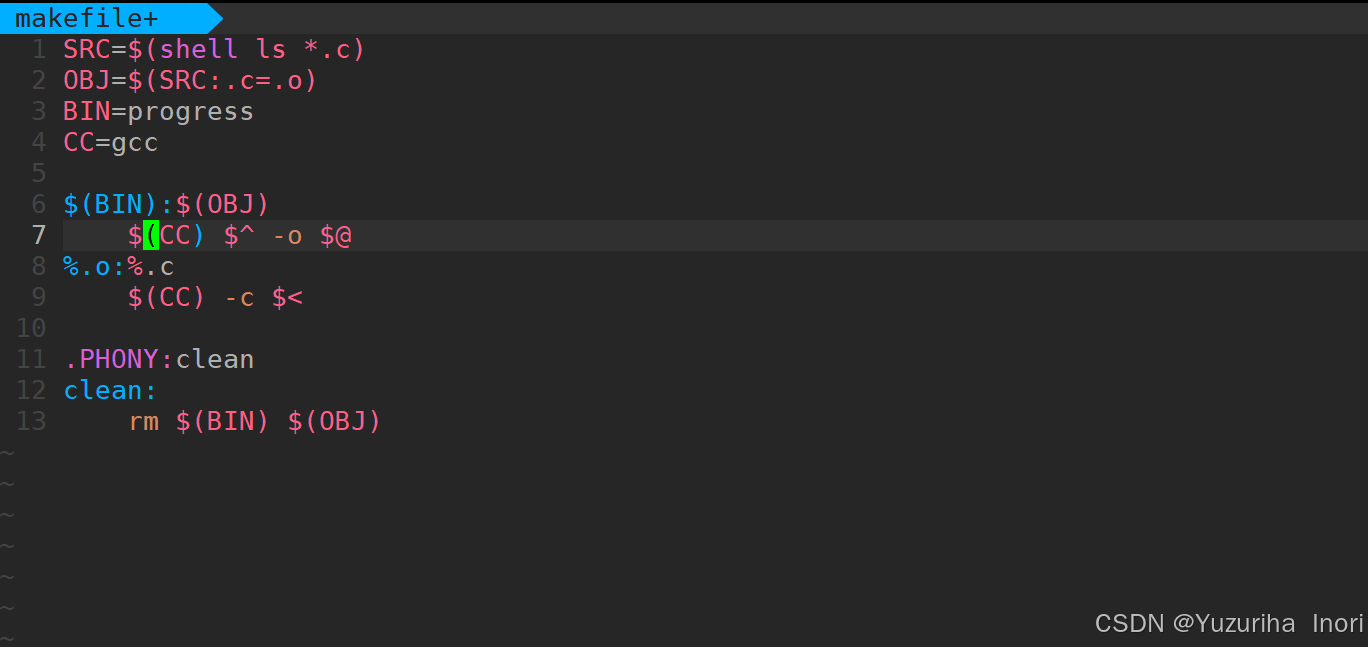Click line number 10 empty line

(x=31, y=328)
